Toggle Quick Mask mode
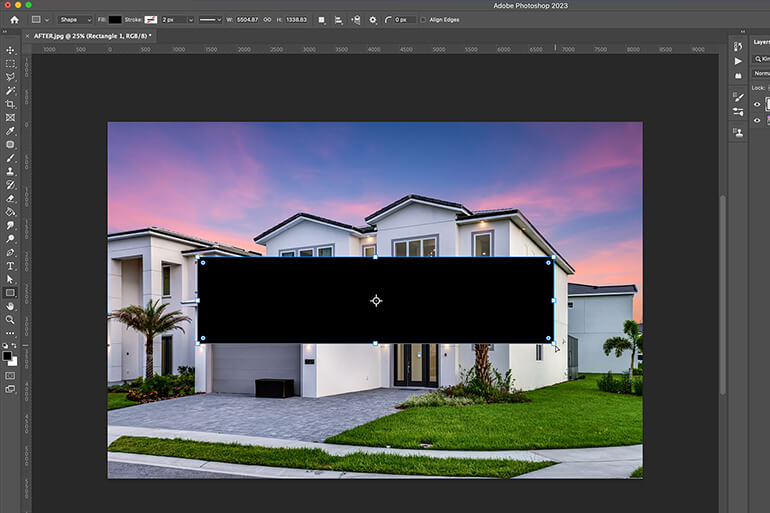770x513 pixels. tap(10, 376)
